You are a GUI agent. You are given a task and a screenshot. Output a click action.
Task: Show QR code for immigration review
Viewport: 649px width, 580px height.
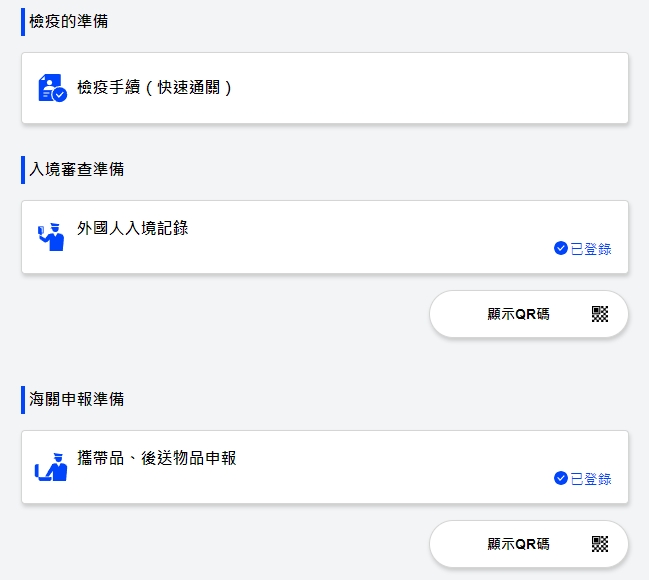[x=529, y=314]
